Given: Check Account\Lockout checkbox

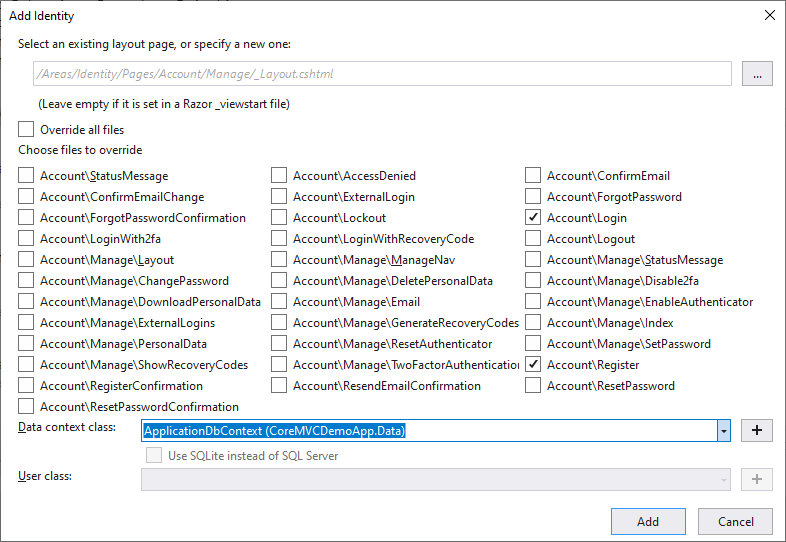Looking at the screenshot, I should pos(279,218).
